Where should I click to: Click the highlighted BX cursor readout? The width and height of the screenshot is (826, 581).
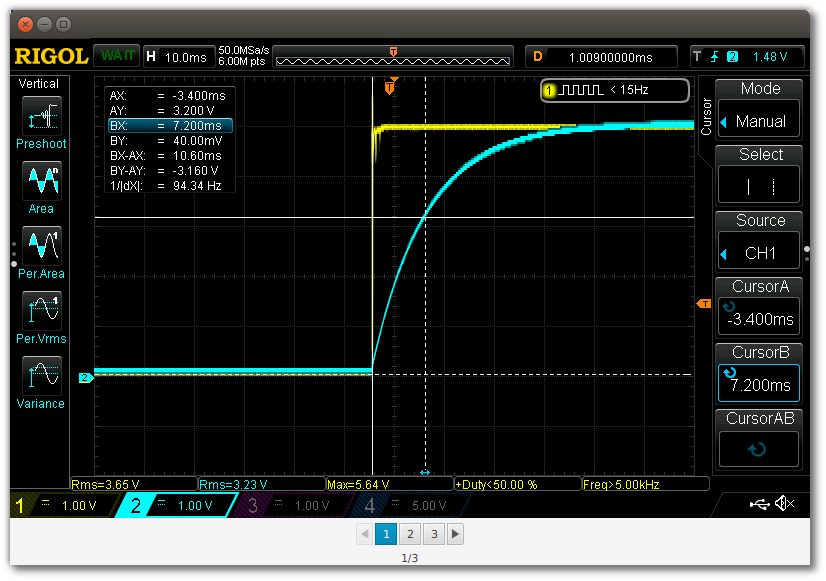tap(170, 126)
